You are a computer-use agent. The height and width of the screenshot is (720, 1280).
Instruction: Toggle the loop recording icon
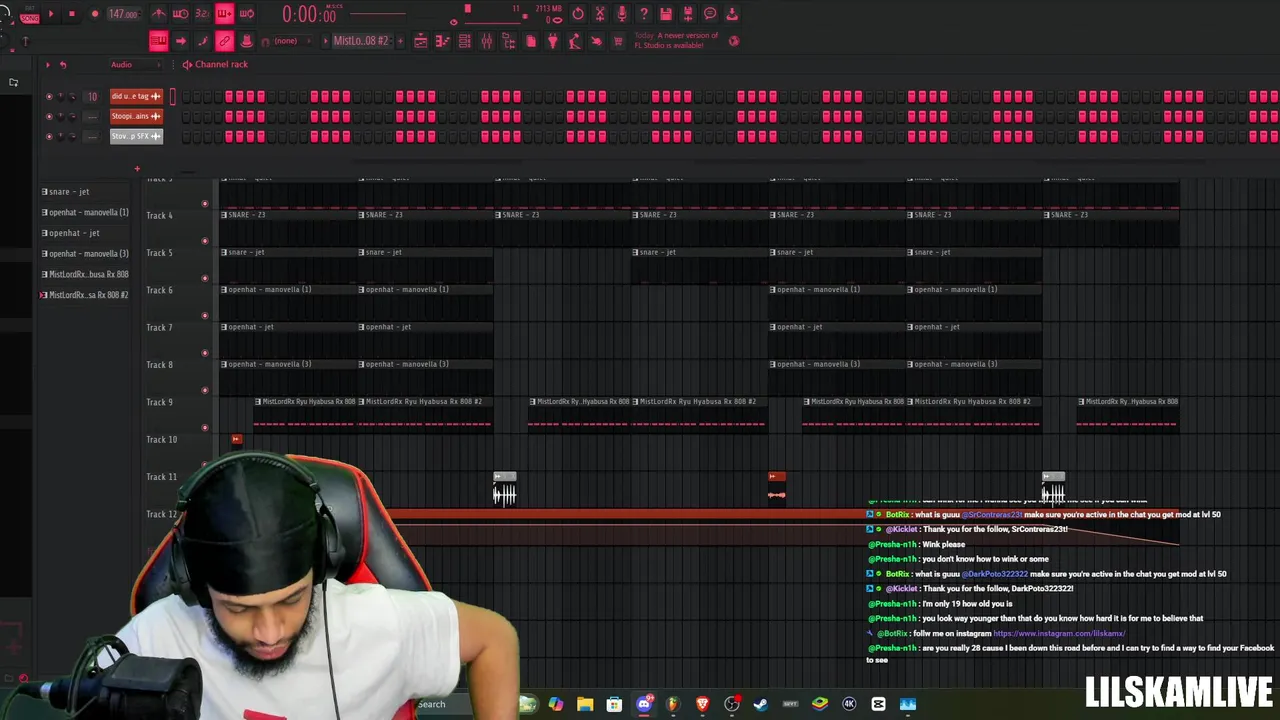(247, 14)
